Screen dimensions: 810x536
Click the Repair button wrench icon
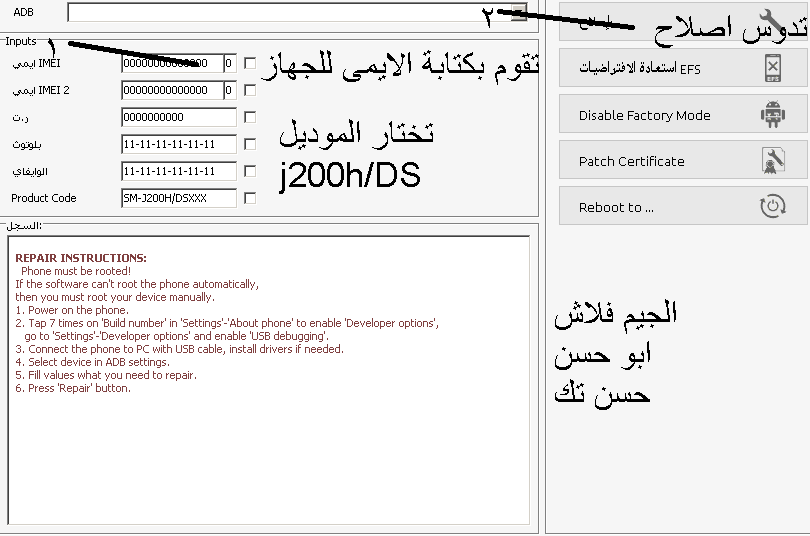tap(773, 22)
